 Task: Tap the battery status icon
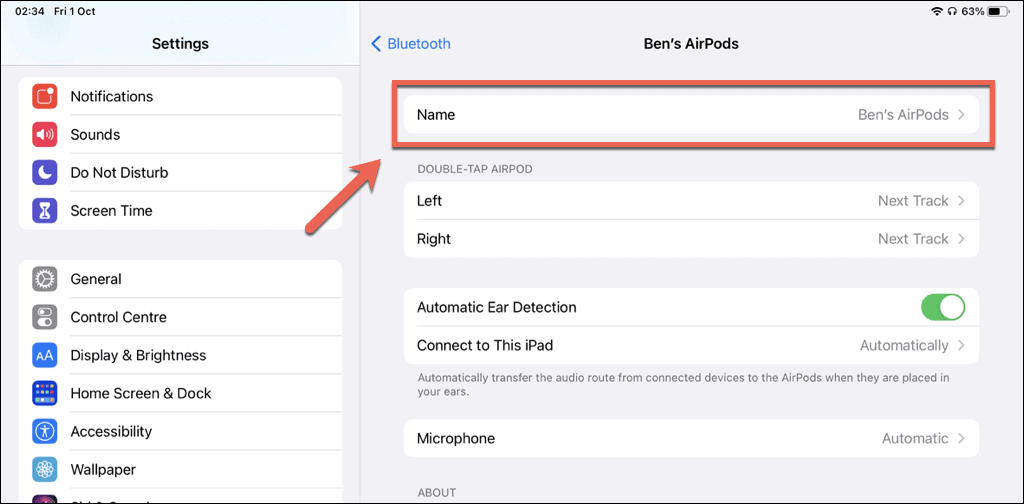[999, 12]
